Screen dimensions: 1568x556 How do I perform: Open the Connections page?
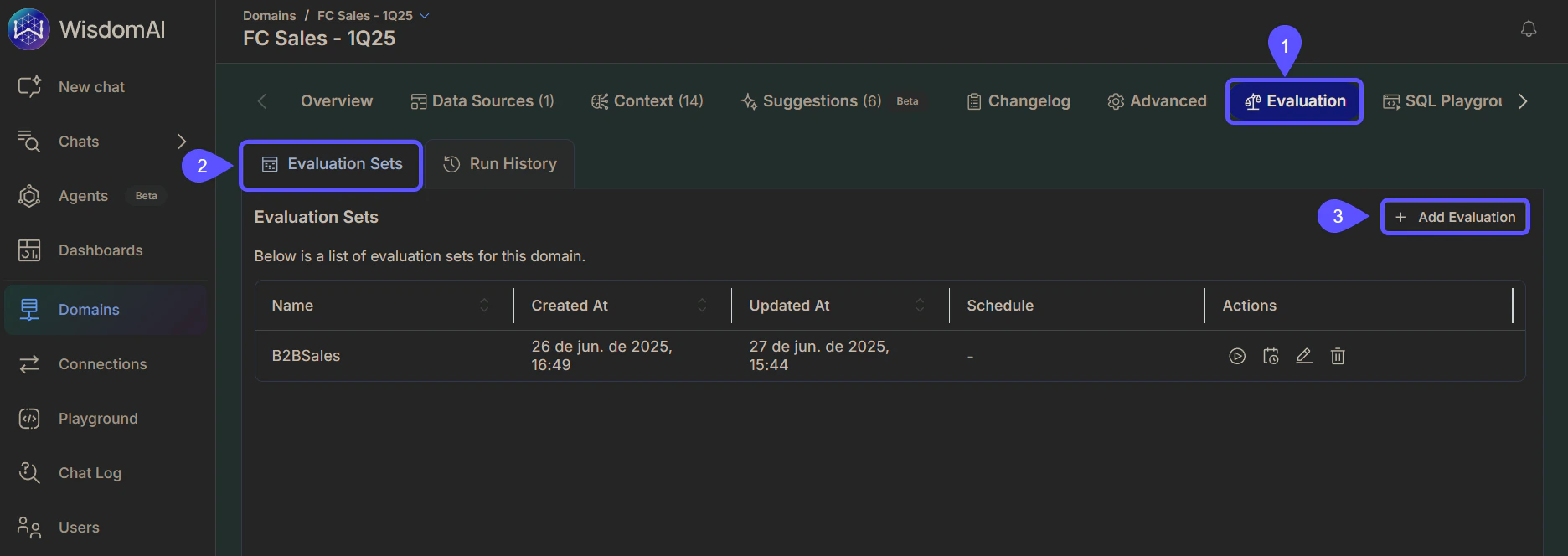[x=102, y=364]
